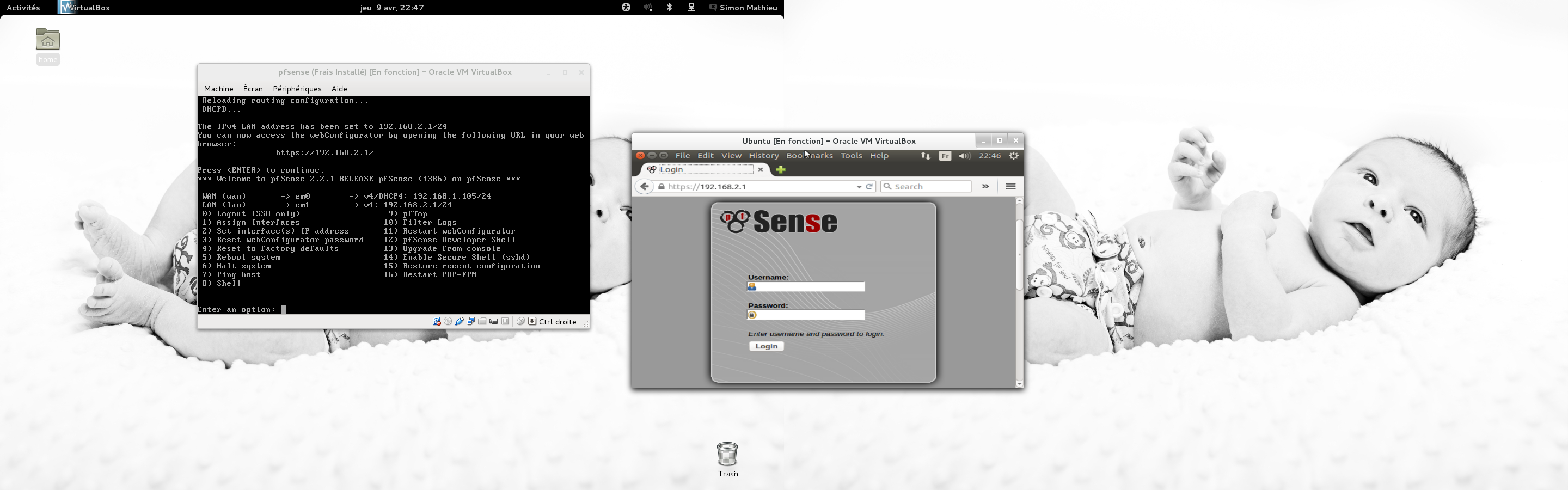The width and height of the screenshot is (1568, 490).
Task: Click the hard disk activity icon in pfsense status bar
Action: point(437,321)
